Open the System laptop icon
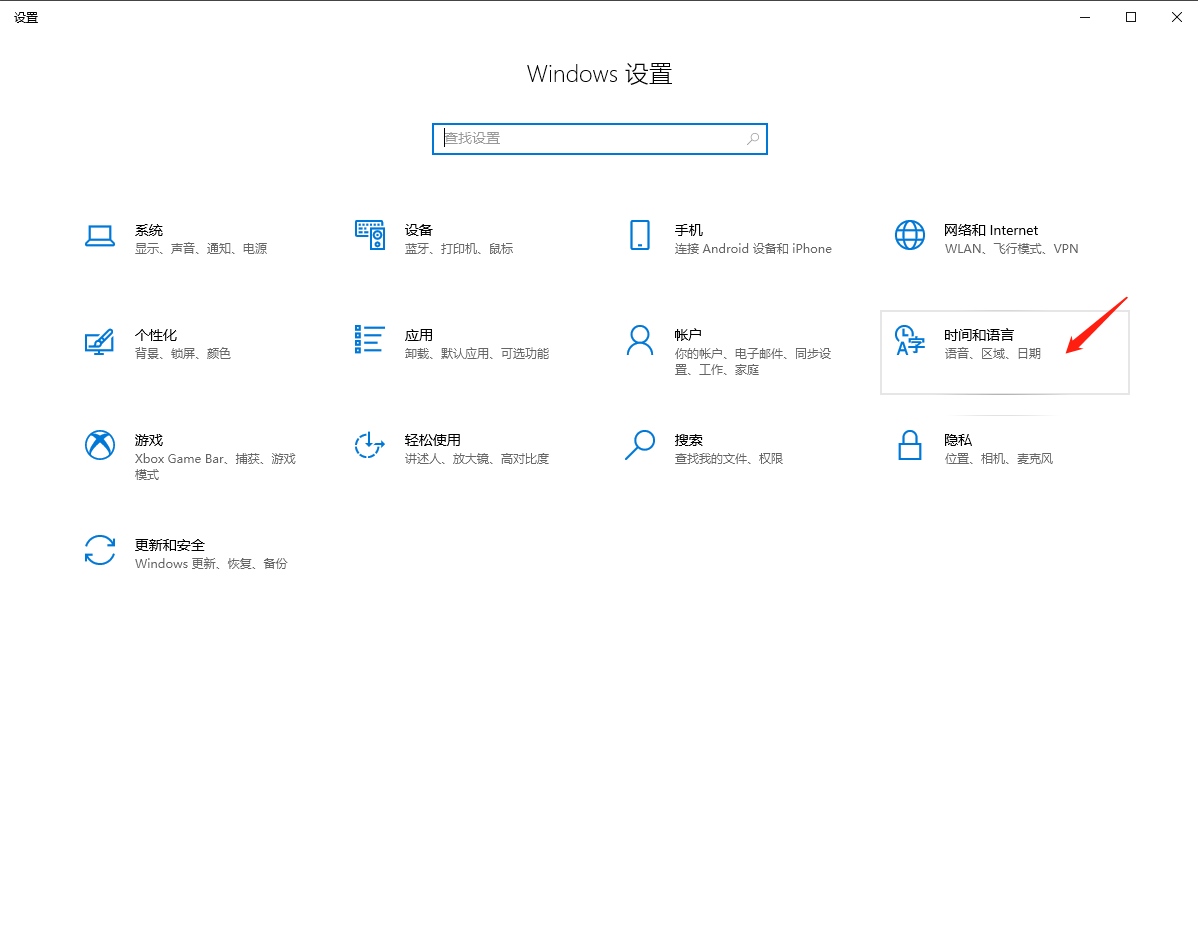 (100, 236)
